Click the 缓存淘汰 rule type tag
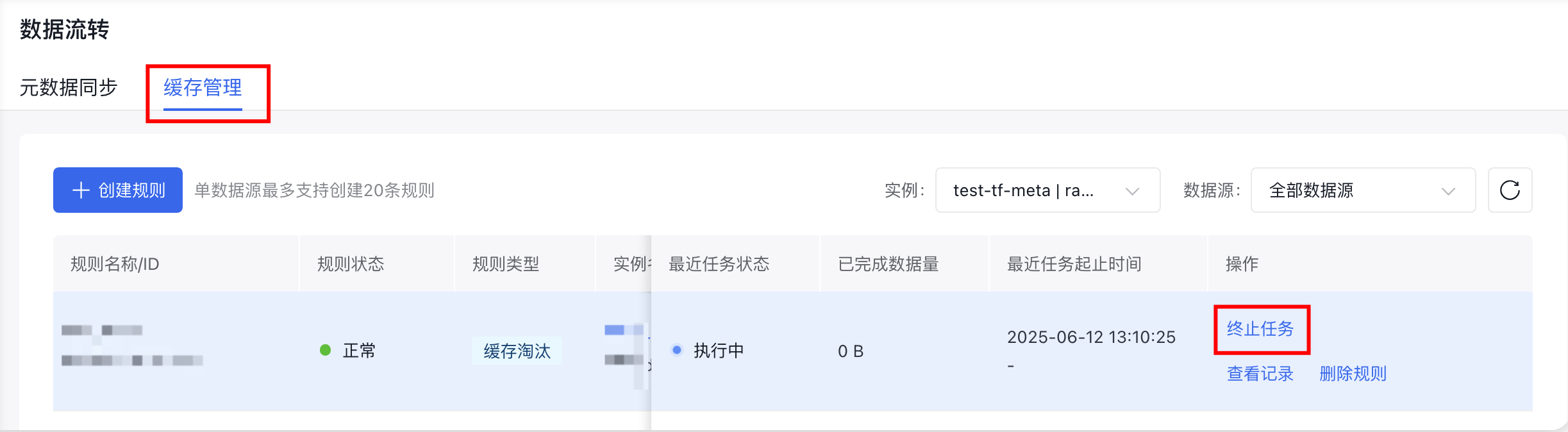The height and width of the screenshot is (432, 1568). click(x=517, y=351)
